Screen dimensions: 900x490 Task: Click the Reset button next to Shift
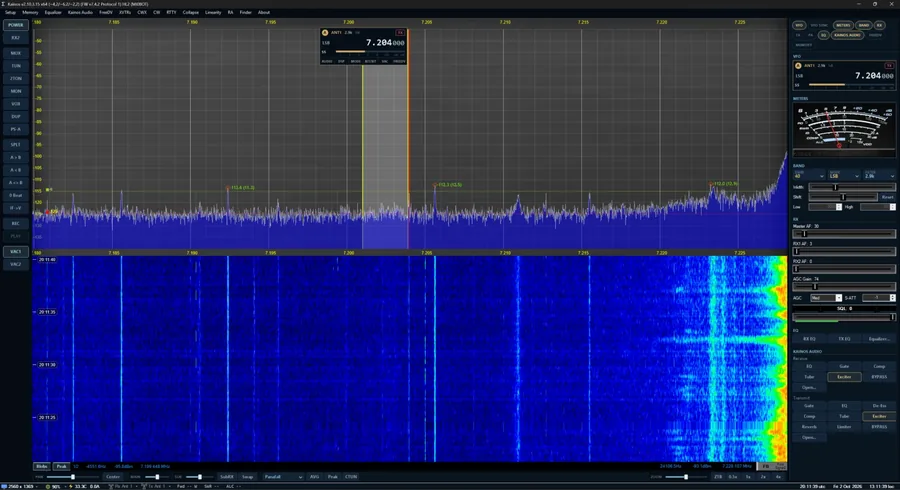pos(887,197)
